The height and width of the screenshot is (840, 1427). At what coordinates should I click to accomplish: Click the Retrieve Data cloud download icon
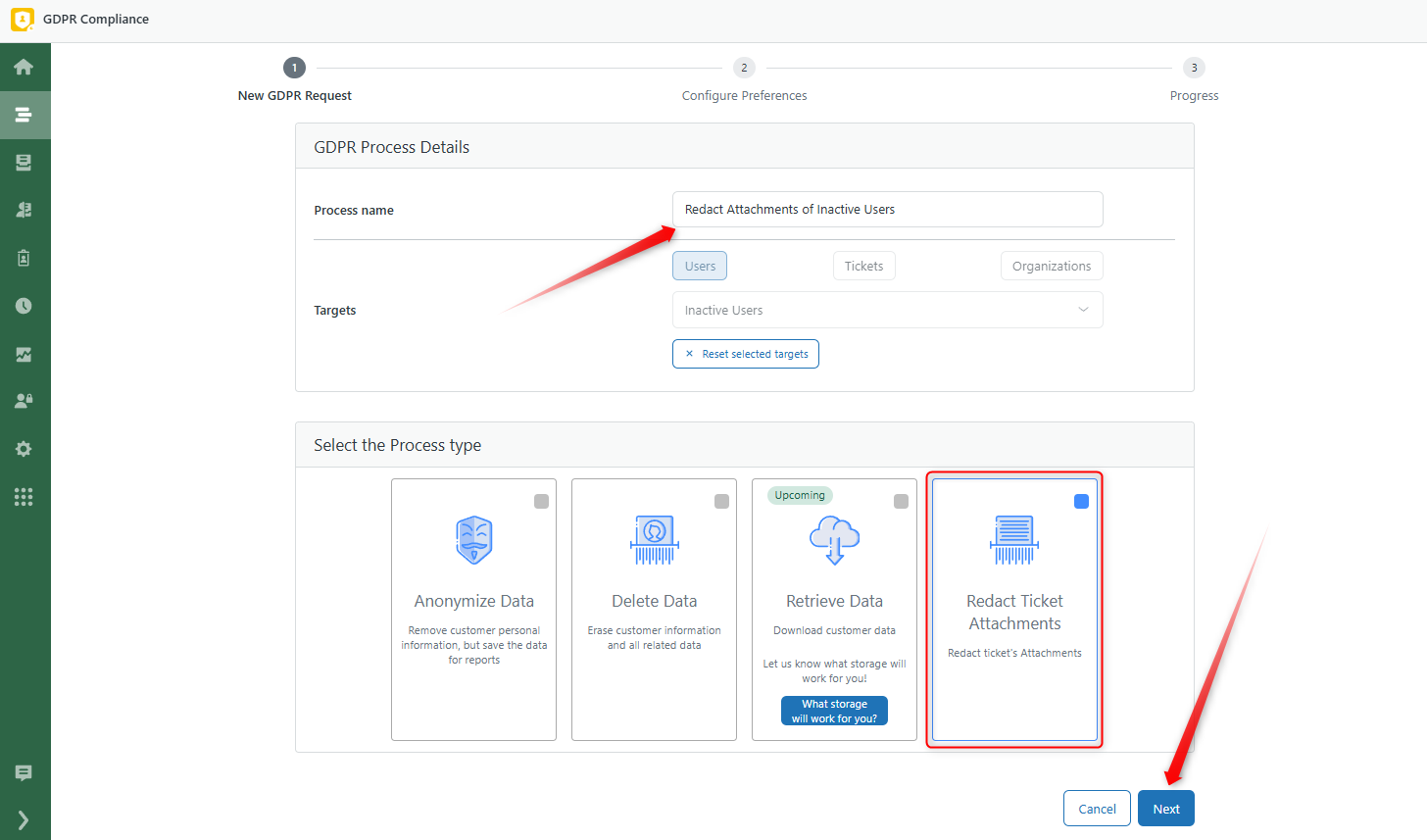coord(835,540)
